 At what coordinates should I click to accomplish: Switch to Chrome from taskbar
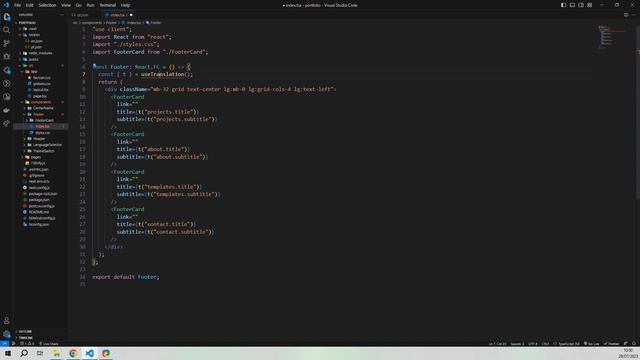73,353
